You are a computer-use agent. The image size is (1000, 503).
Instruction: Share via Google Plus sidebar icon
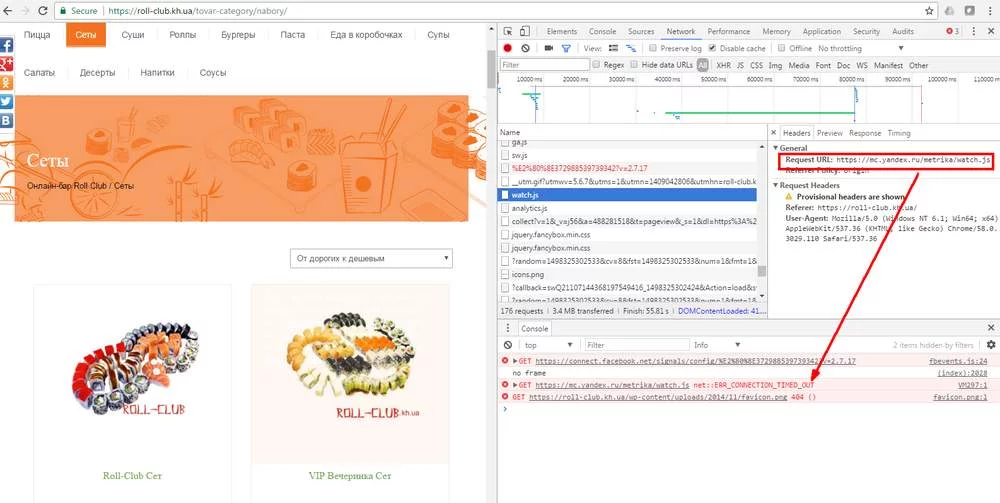6,64
